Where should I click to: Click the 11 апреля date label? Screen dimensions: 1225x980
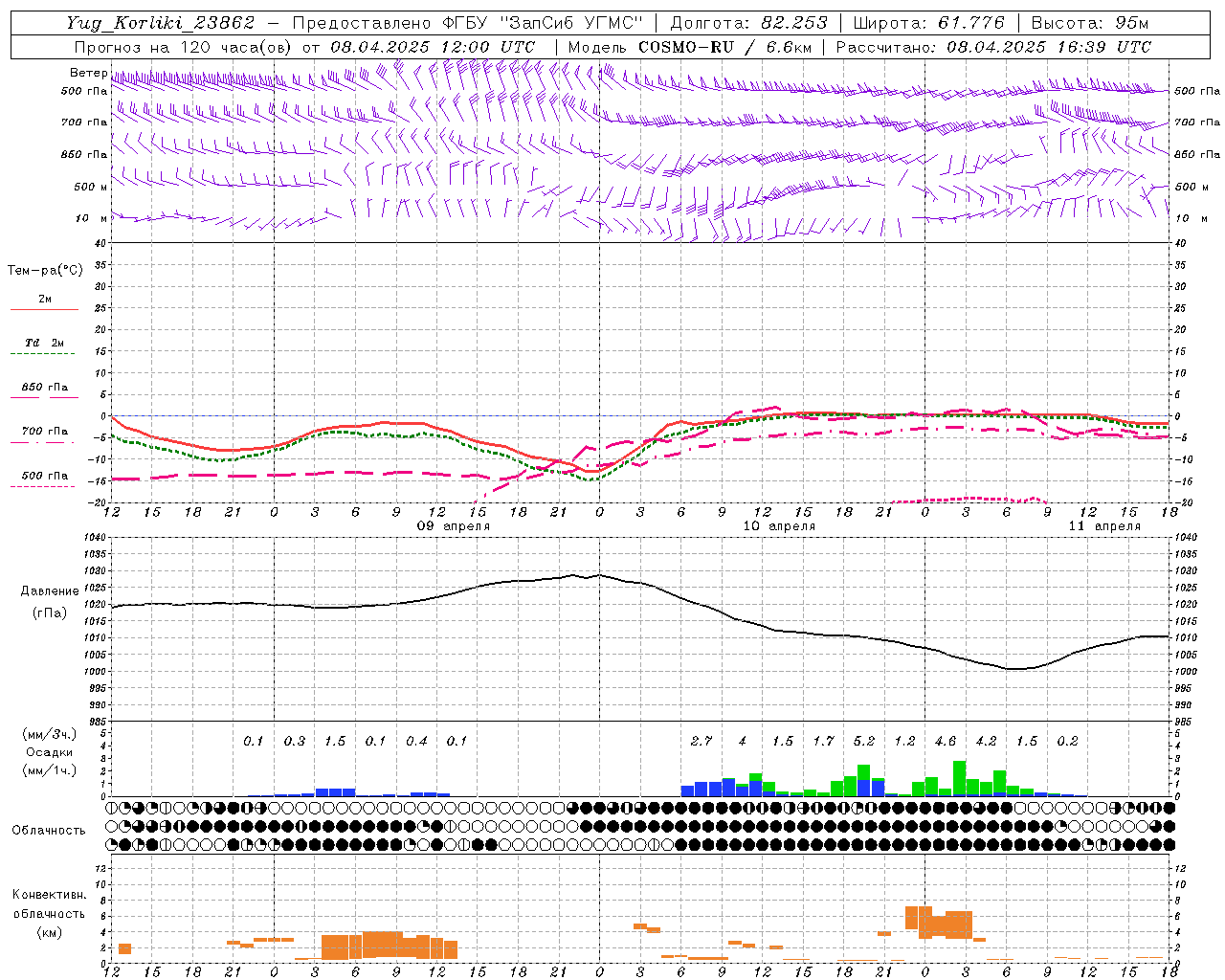[1104, 526]
